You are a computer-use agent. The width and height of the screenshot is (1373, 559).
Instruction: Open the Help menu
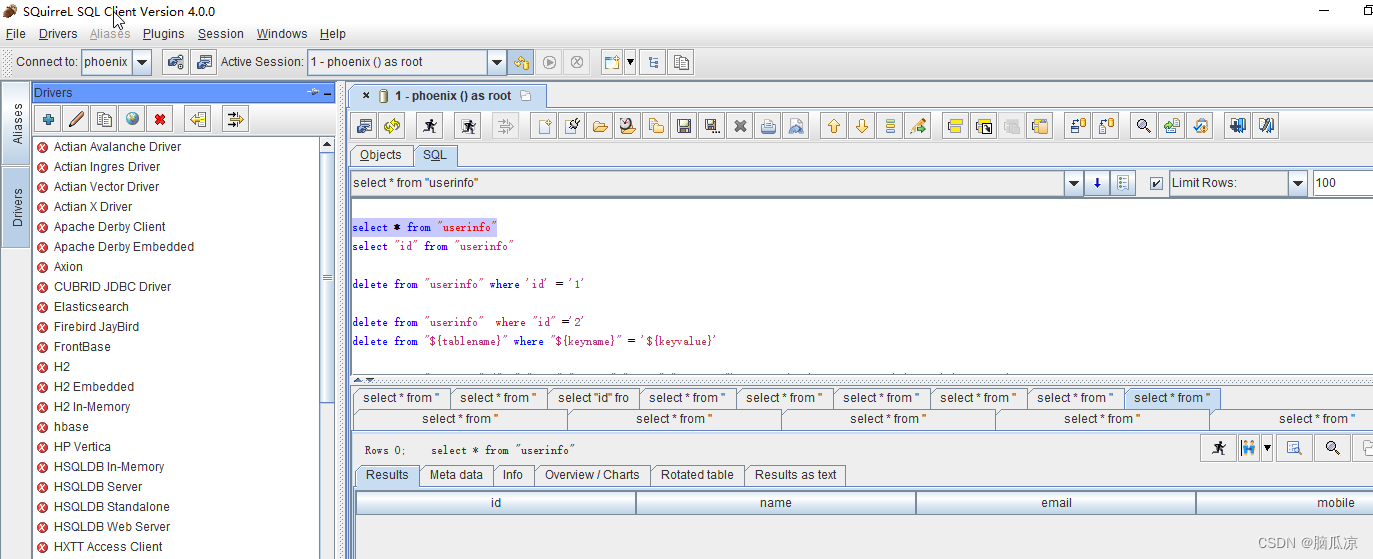tap(333, 34)
